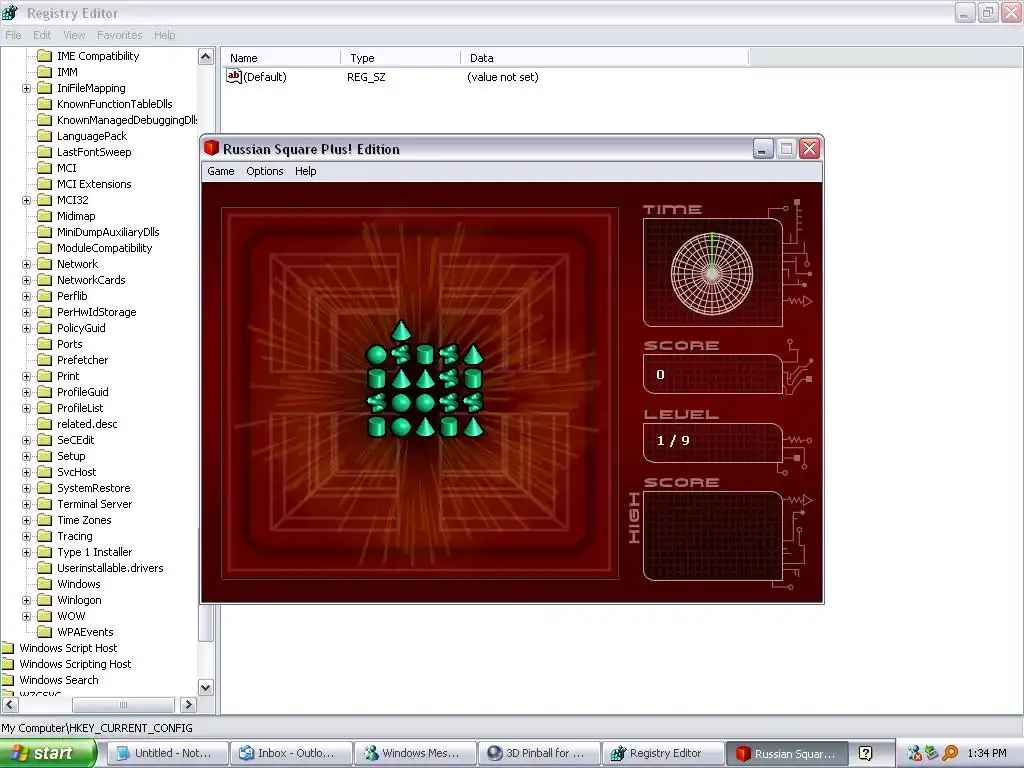This screenshot has height=768, width=1024.
Task: Expand the Terminal Server key
Action: 26,504
